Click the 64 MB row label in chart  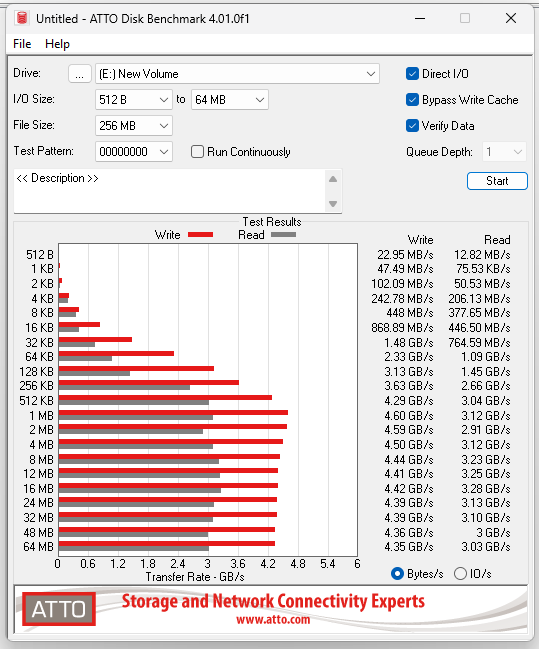click(38, 547)
